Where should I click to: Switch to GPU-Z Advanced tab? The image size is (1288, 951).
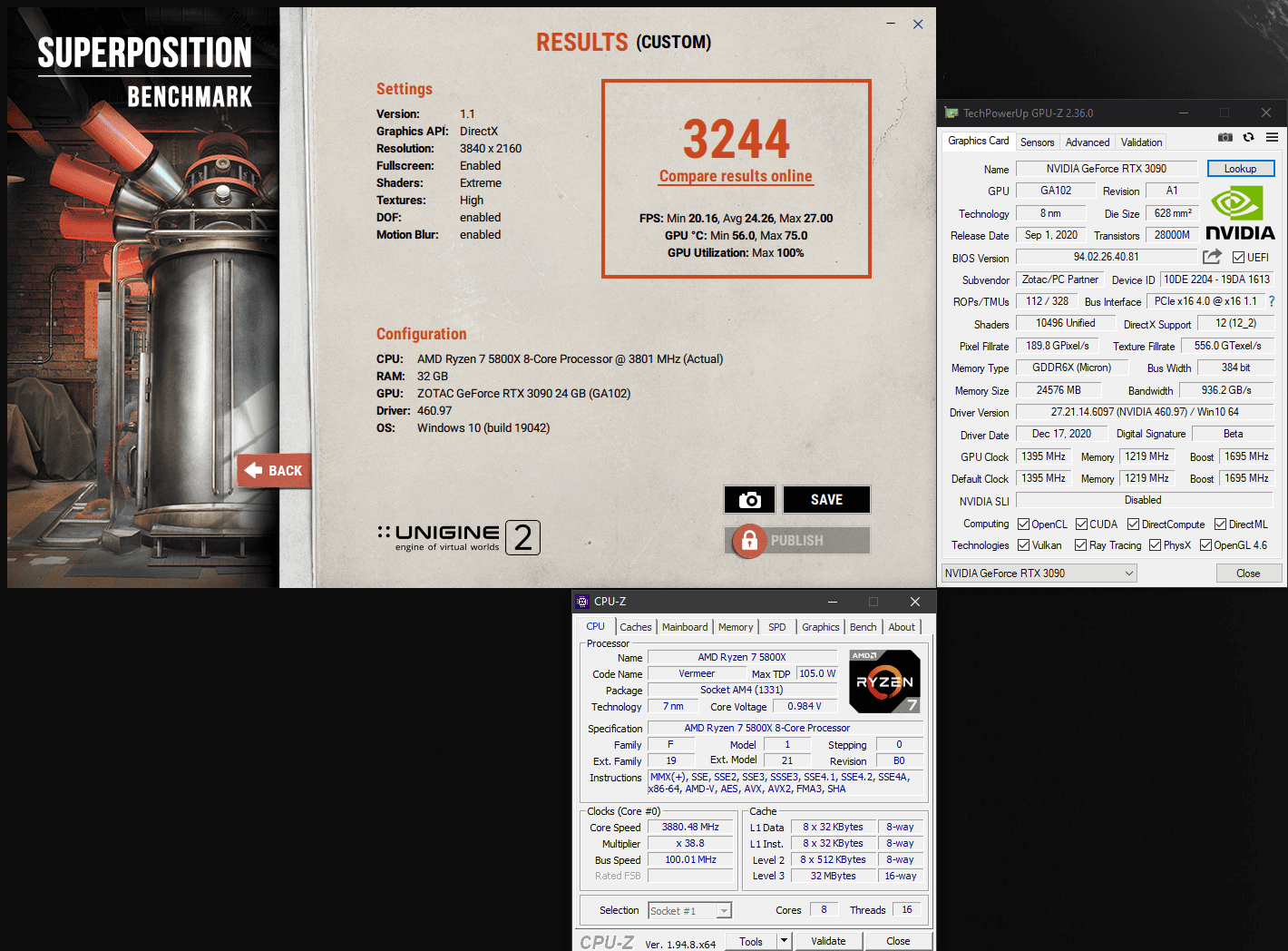(x=1087, y=142)
